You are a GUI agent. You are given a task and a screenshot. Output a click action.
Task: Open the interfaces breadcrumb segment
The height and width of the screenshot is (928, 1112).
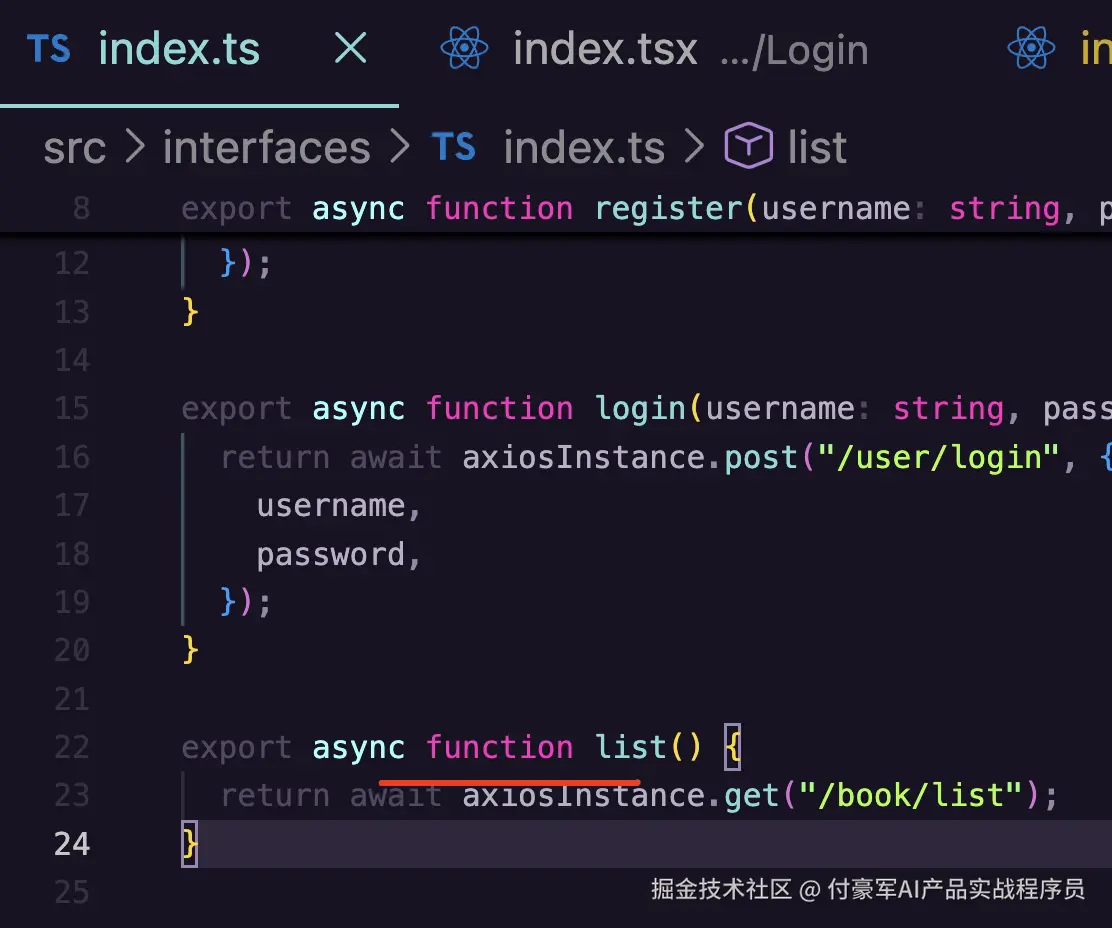coord(267,147)
